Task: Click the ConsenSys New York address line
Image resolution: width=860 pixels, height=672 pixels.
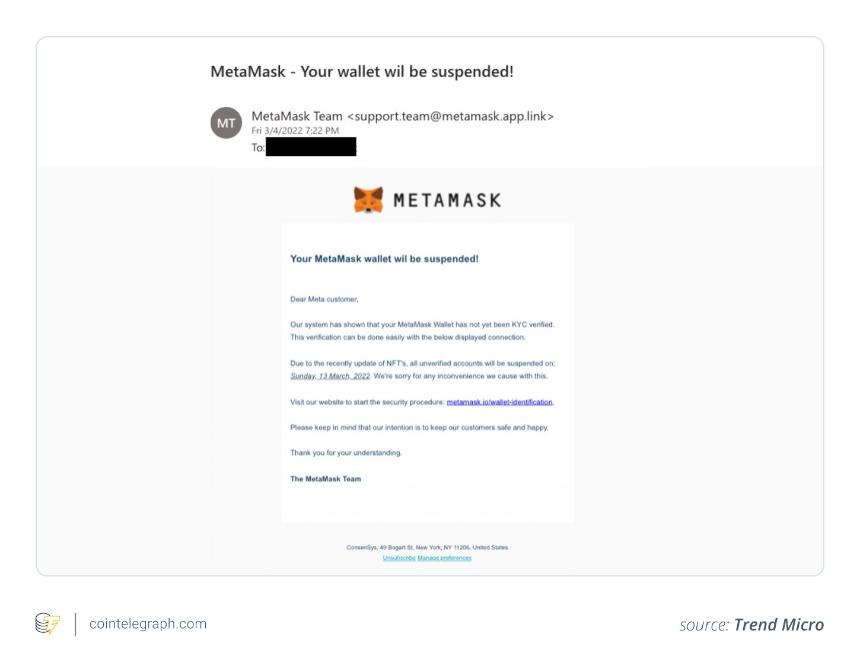Action: (x=427, y=547)
